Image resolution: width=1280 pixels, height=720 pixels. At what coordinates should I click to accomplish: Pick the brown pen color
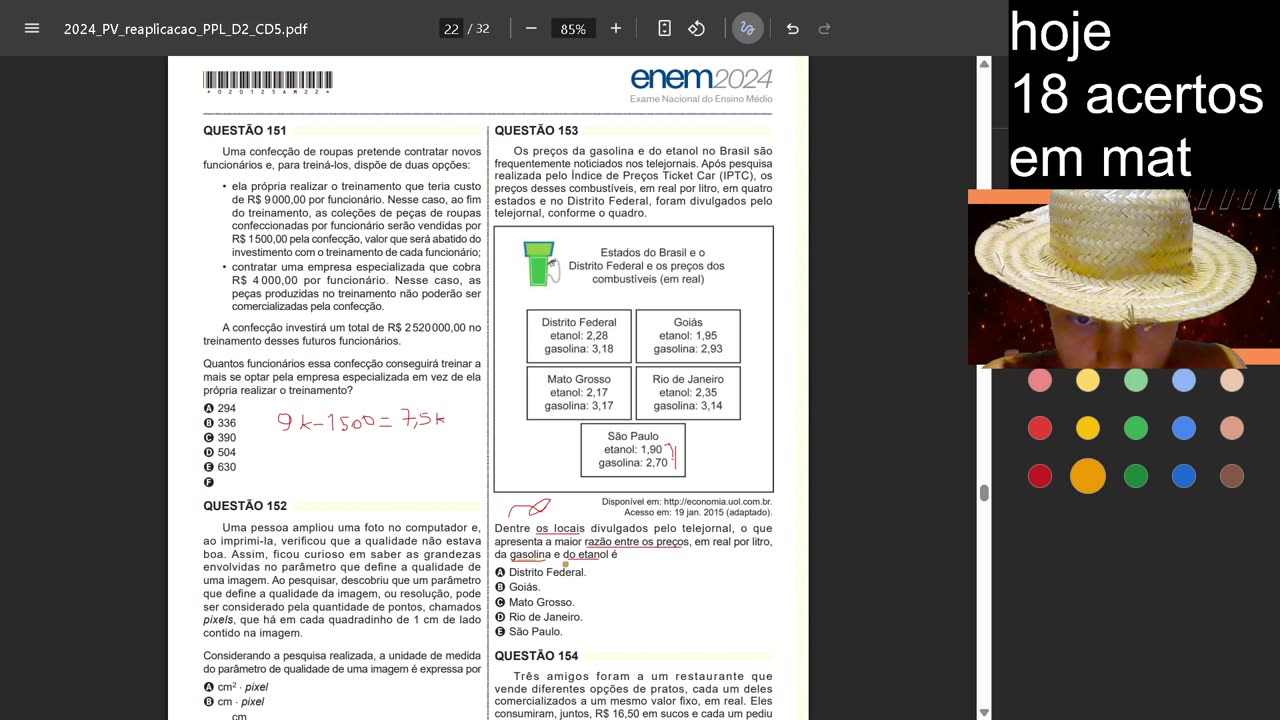click(x=1232, y=476)
